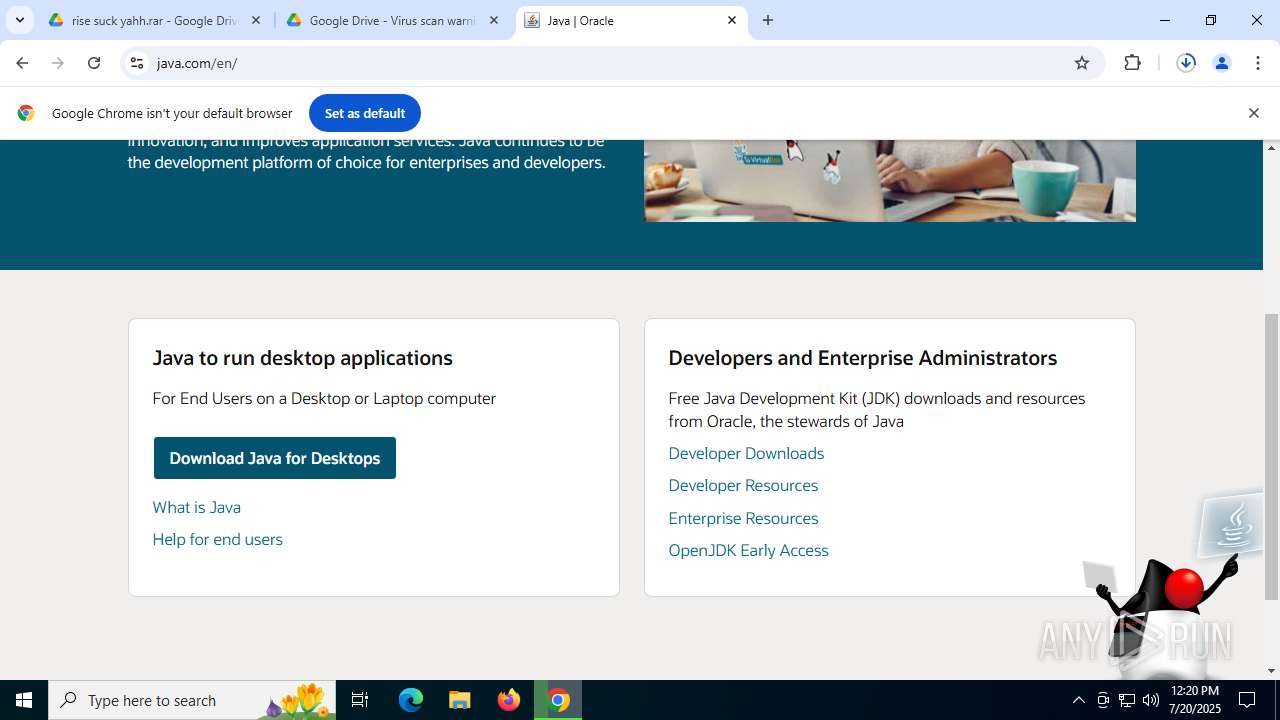This screenshot has width=1280, height=720.
Task: Set Chrome as default browser
Action: [x=365, y=113]
